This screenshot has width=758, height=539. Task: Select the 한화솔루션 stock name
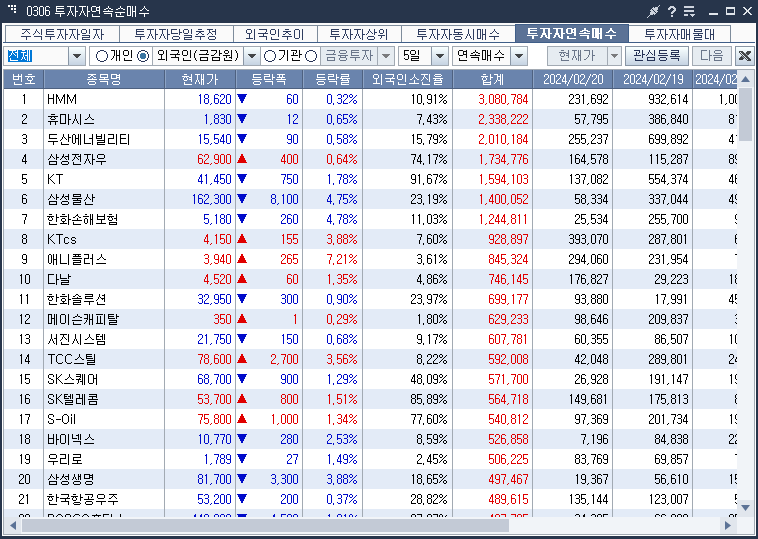[x=77, y=299]
